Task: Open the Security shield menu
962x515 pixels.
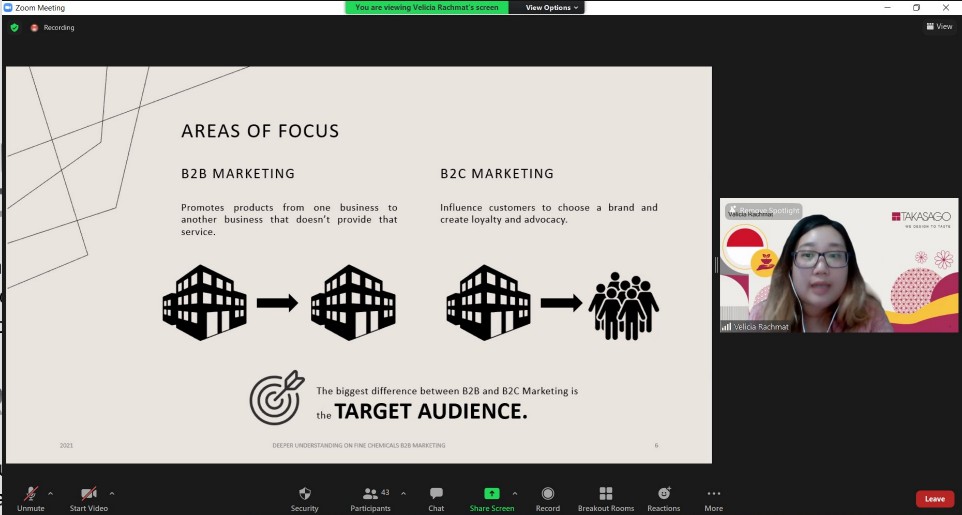Action: [x=304, y=498]
